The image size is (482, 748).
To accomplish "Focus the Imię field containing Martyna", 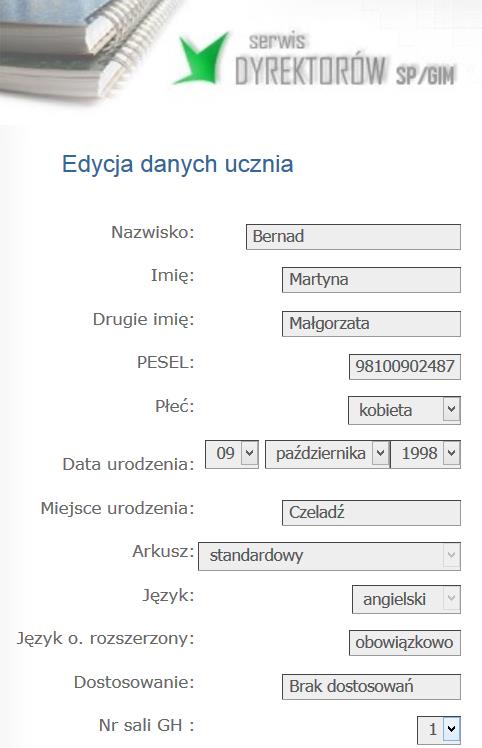I will pos(371,280).
